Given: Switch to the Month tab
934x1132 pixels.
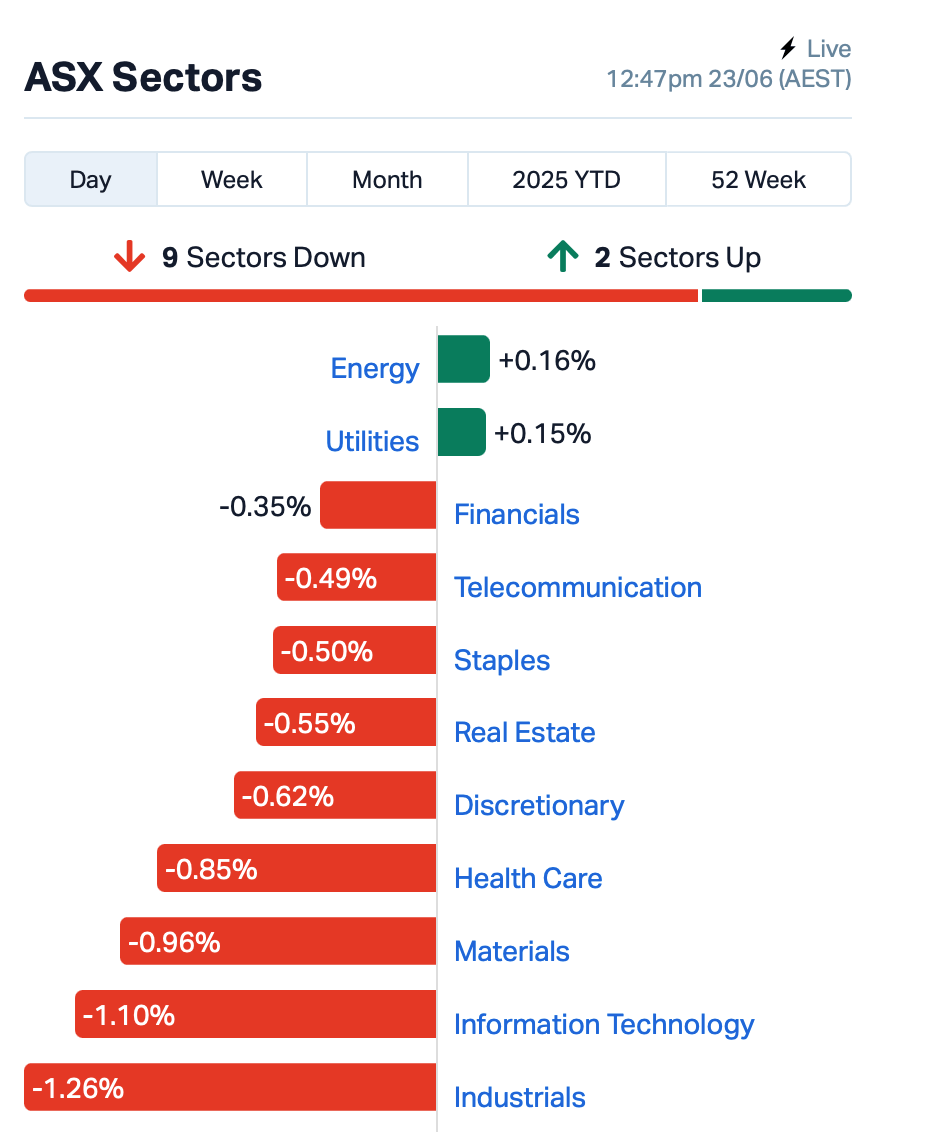Looking at the screenshot, I should (387, 179).
